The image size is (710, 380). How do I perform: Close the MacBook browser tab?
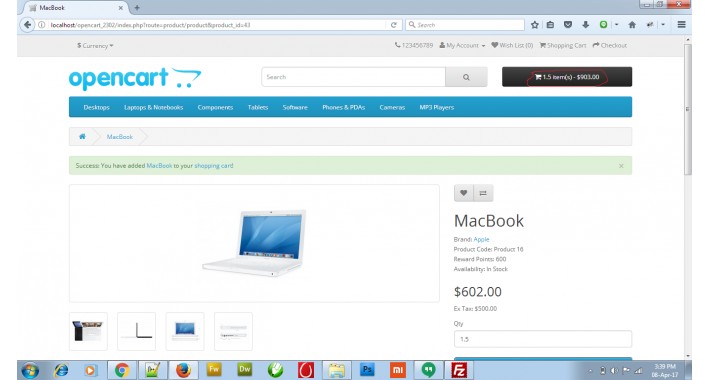click(121, 8)
